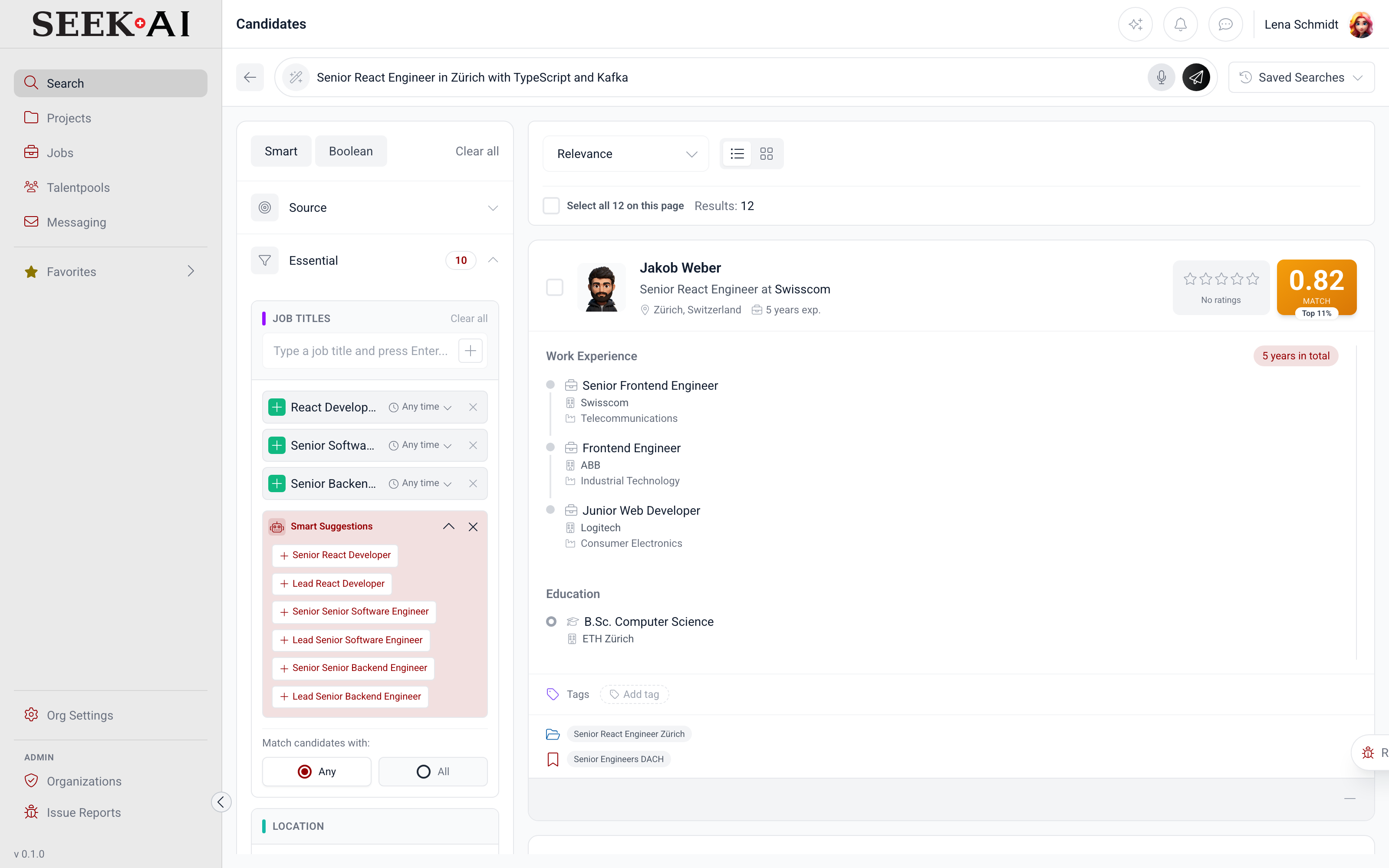Toggle green plus on React Developer title
1389x868 pixels.
tap(277, 407)
